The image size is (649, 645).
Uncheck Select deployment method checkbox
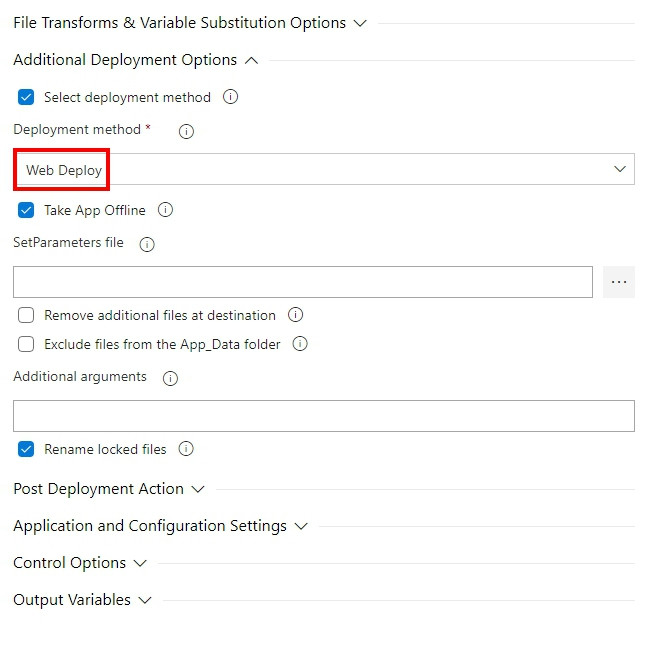[x=26, y=97]
